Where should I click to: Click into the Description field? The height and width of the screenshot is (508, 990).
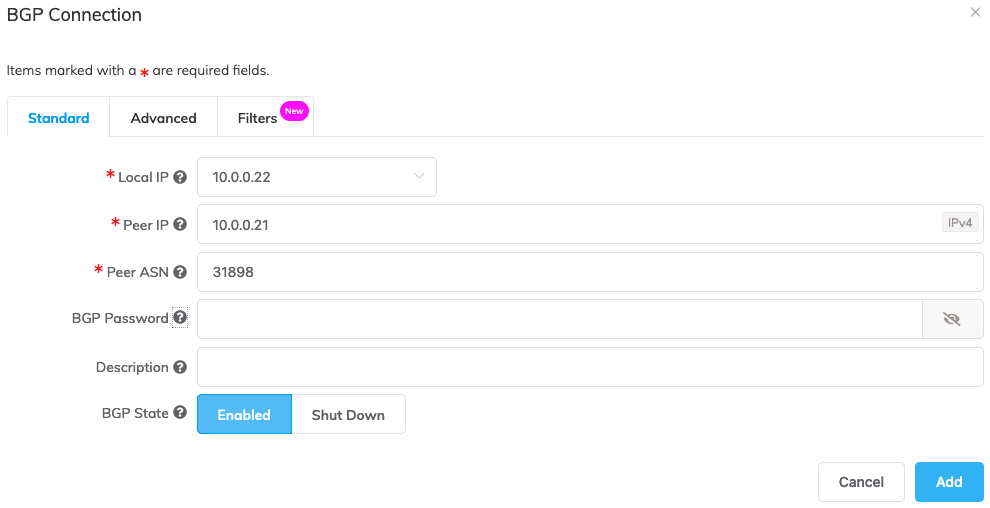coord(590,367)
